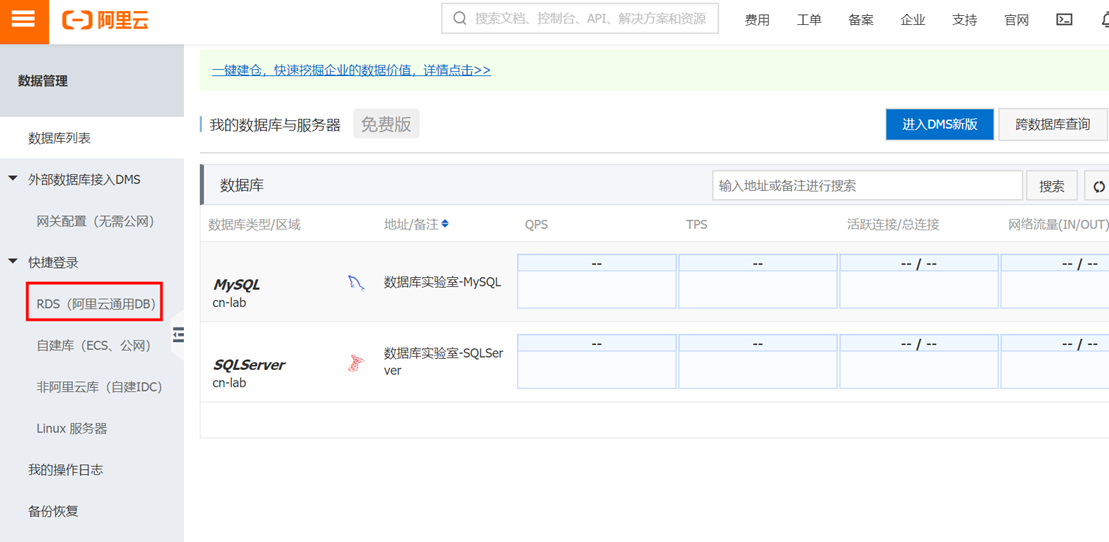
Task: Open the Cloud Shell terminal icon
Action: [x=1064, y=20]
